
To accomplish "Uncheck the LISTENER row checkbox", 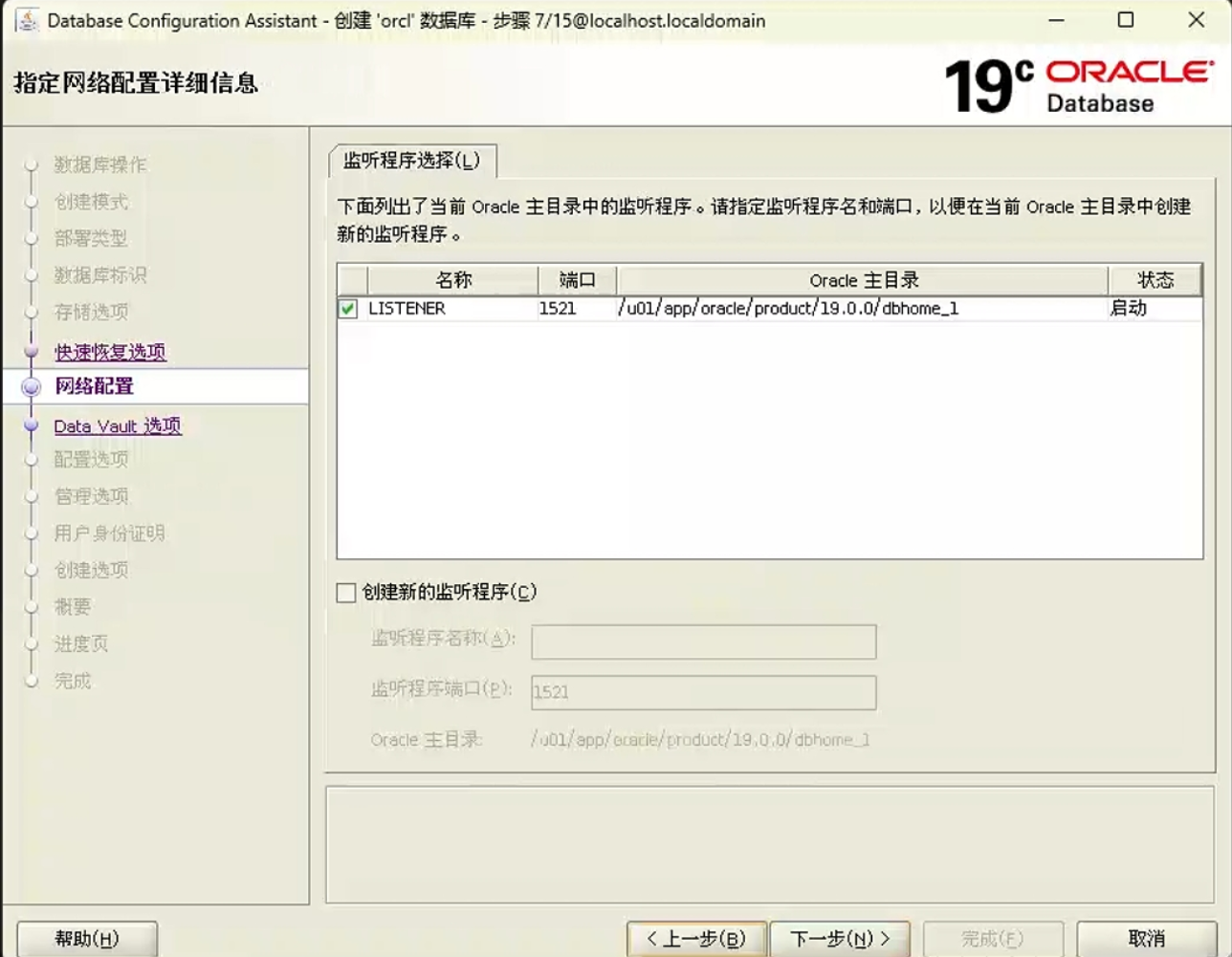I will click(x=348, y=309).
